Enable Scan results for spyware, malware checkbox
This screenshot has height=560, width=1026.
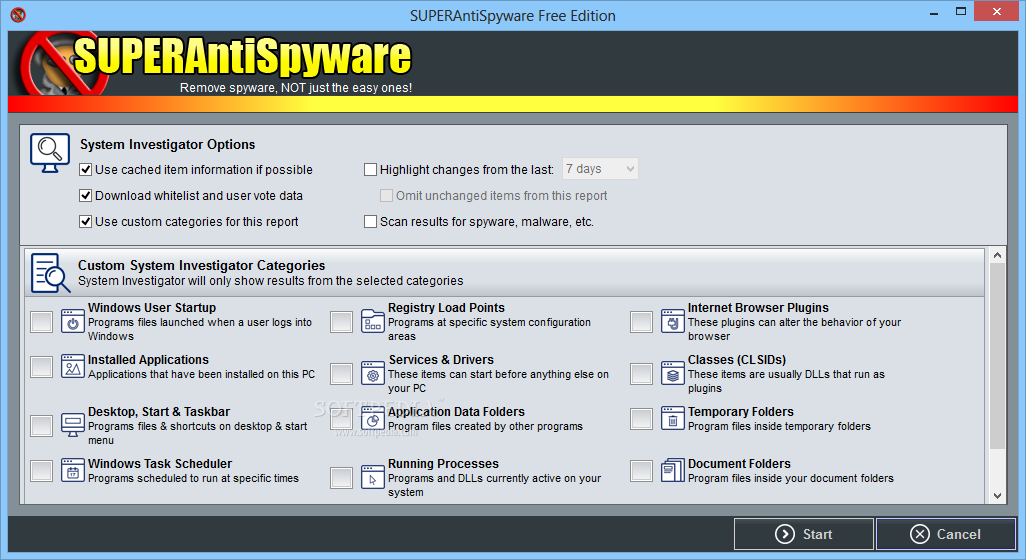(370, 222)
